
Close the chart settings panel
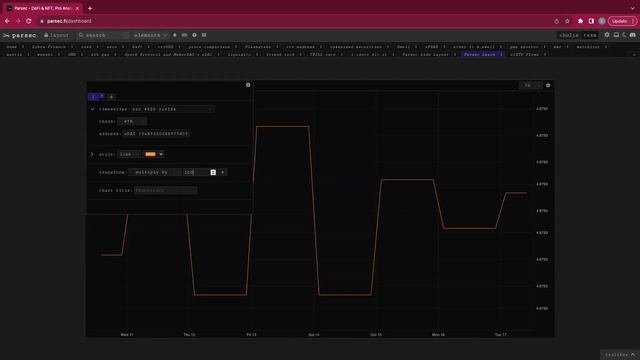point(248,85)
